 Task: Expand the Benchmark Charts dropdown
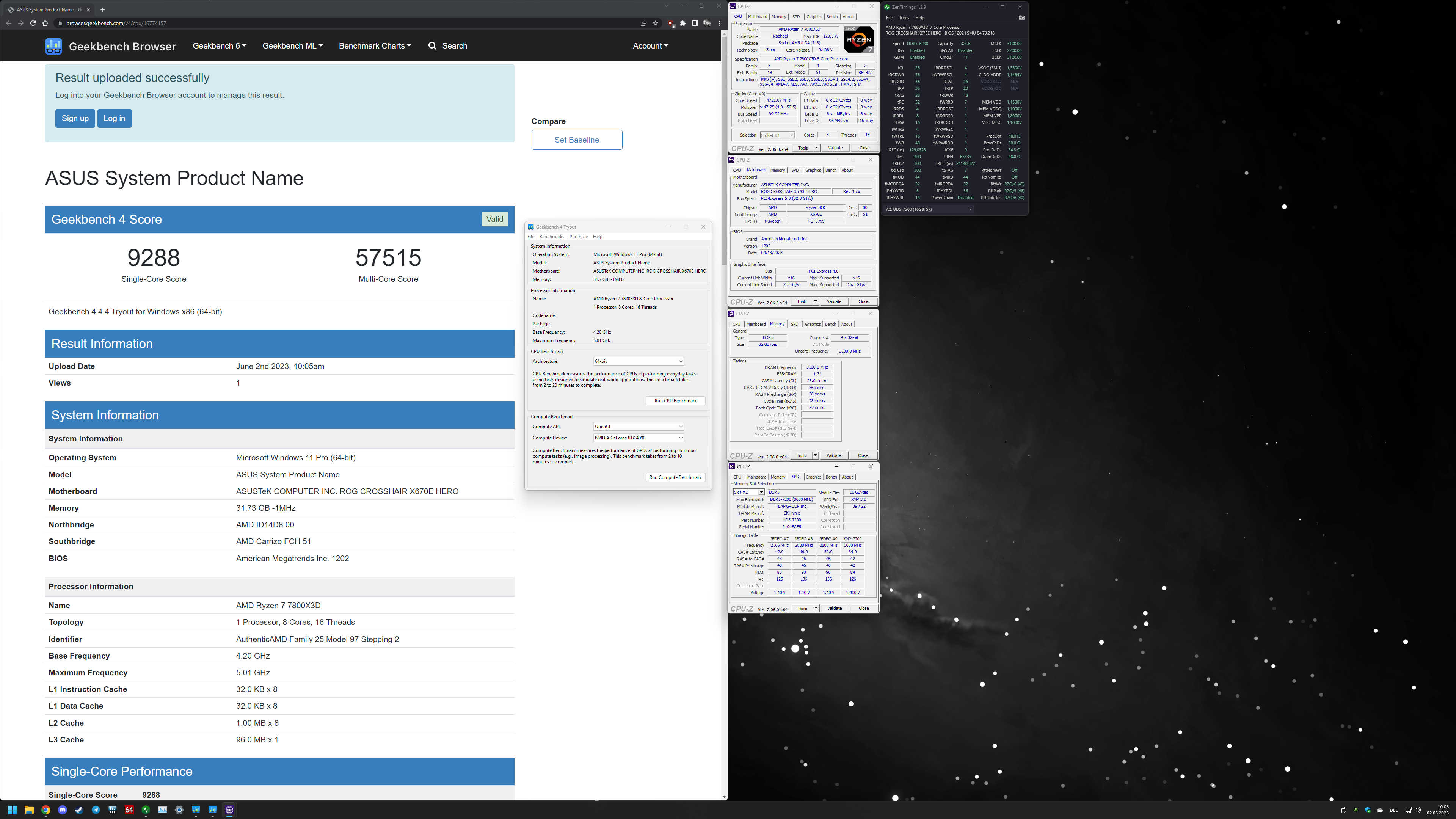pos(375,46)
